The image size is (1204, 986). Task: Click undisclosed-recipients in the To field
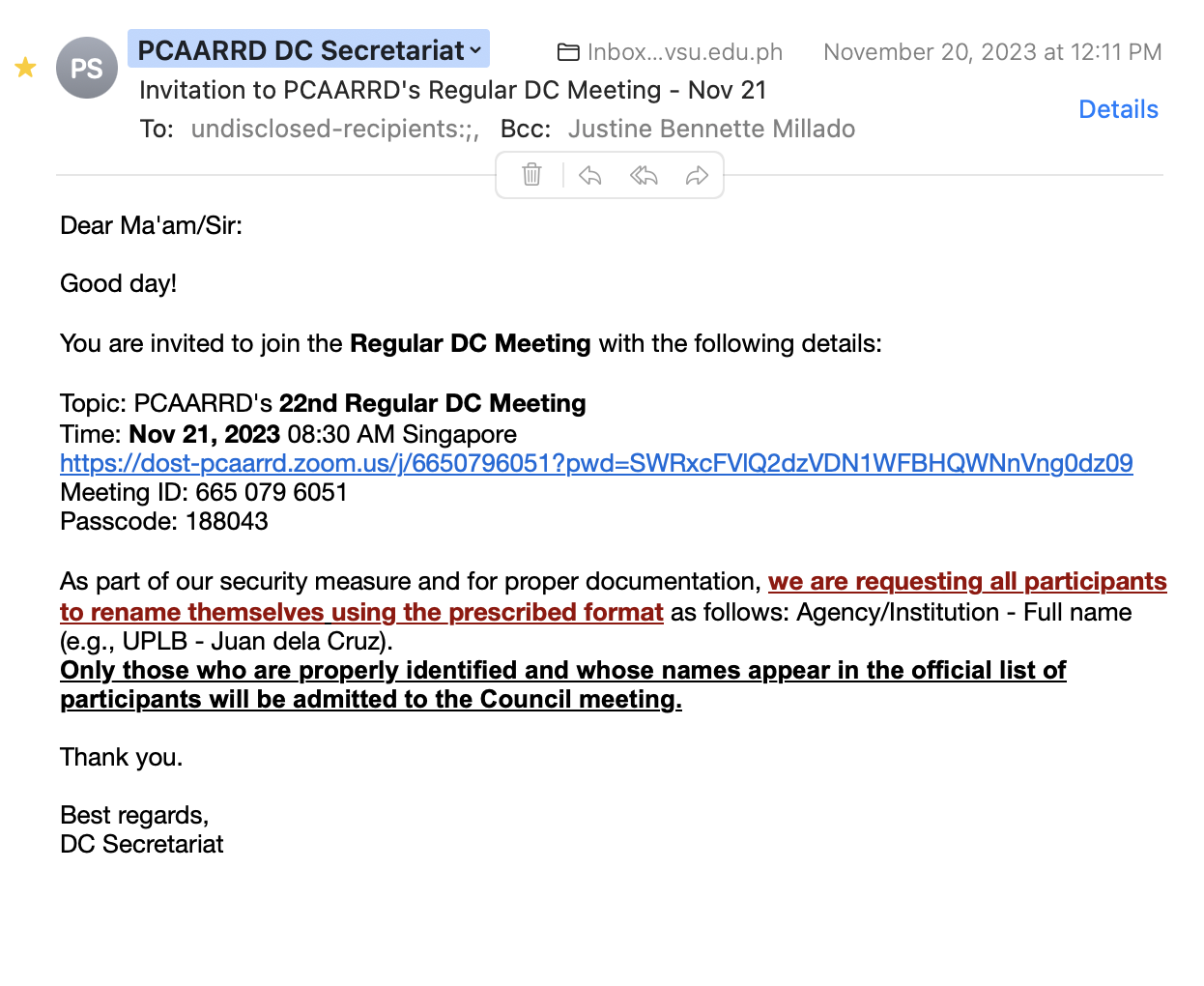click(x=334, y=129)
